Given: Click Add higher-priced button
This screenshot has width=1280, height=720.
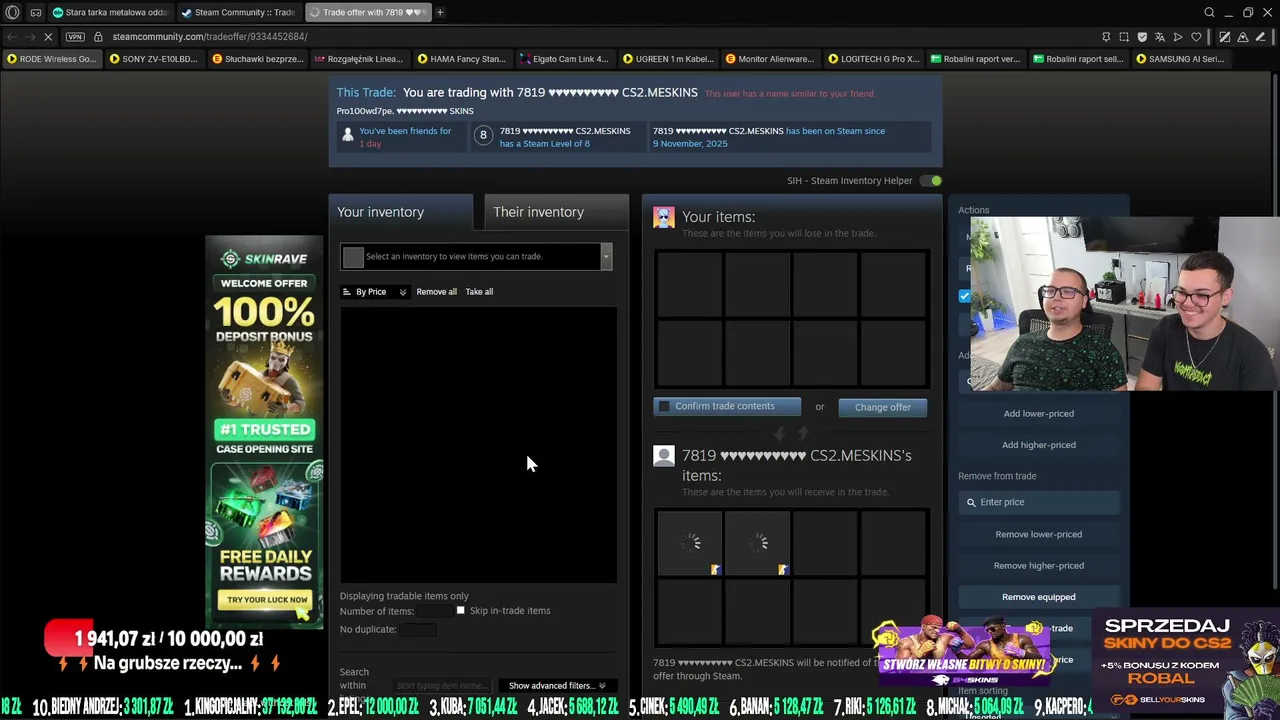Looking at the screenshot, I should click(1038, 445).
